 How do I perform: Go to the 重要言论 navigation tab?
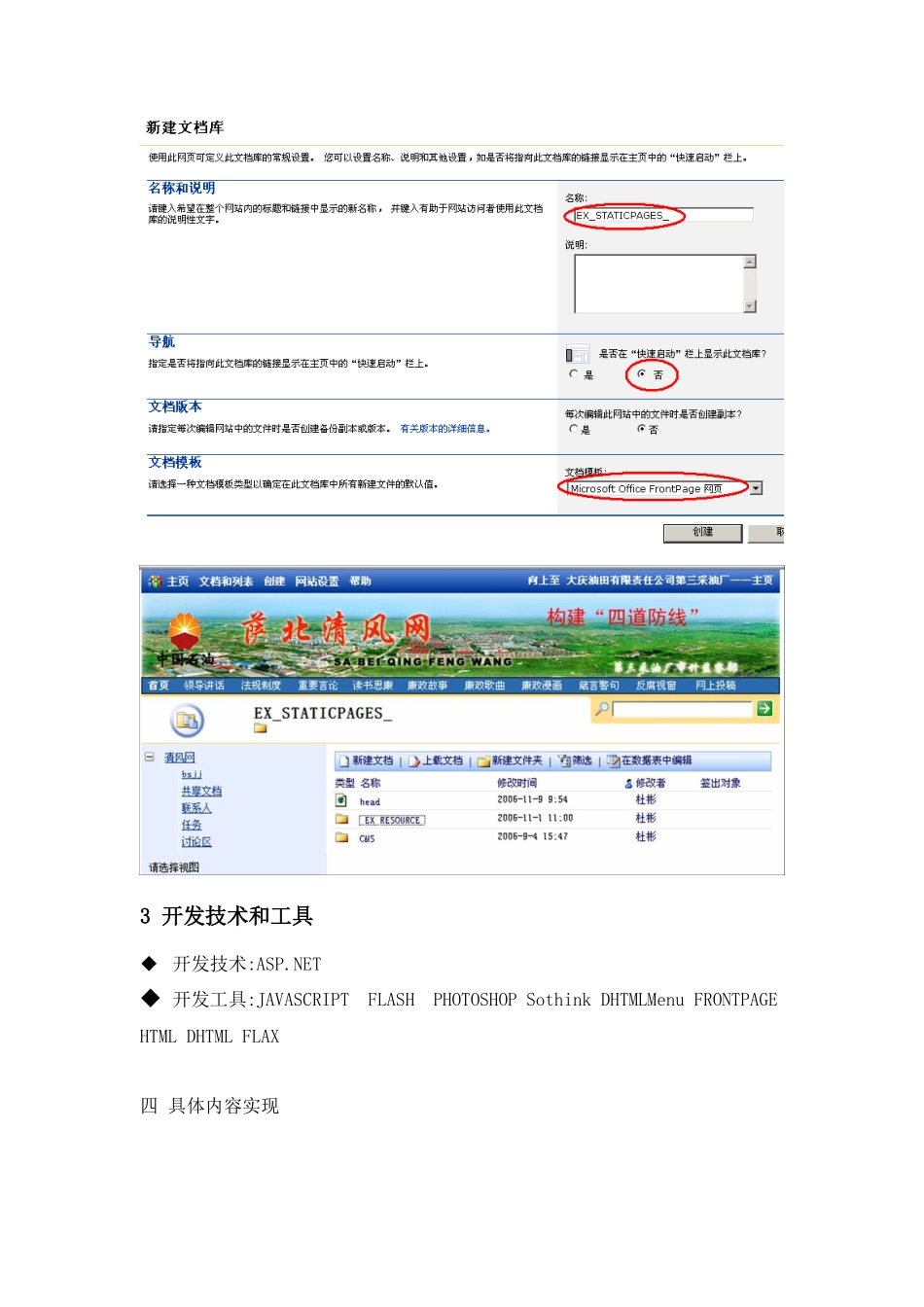318,686
